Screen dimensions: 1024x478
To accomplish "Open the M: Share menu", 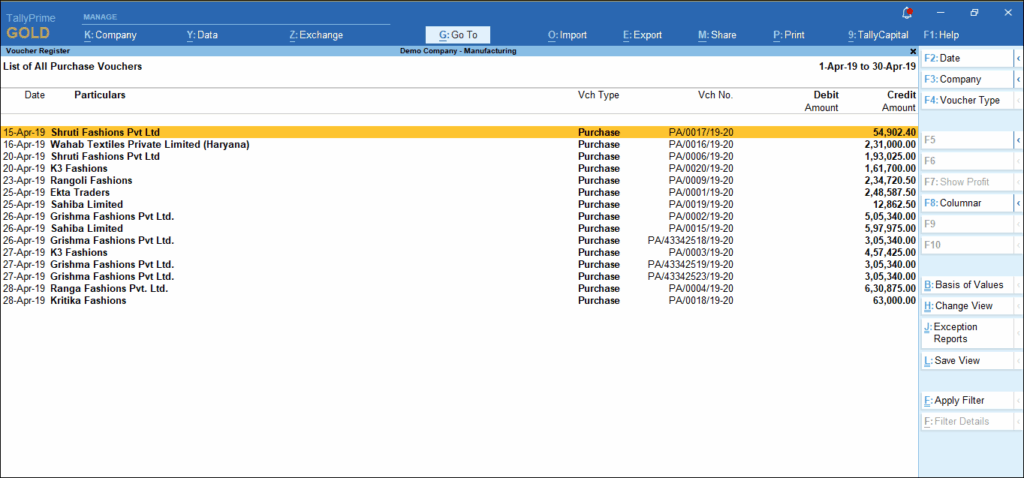I will pyautogui.click(x=717, y=35).
